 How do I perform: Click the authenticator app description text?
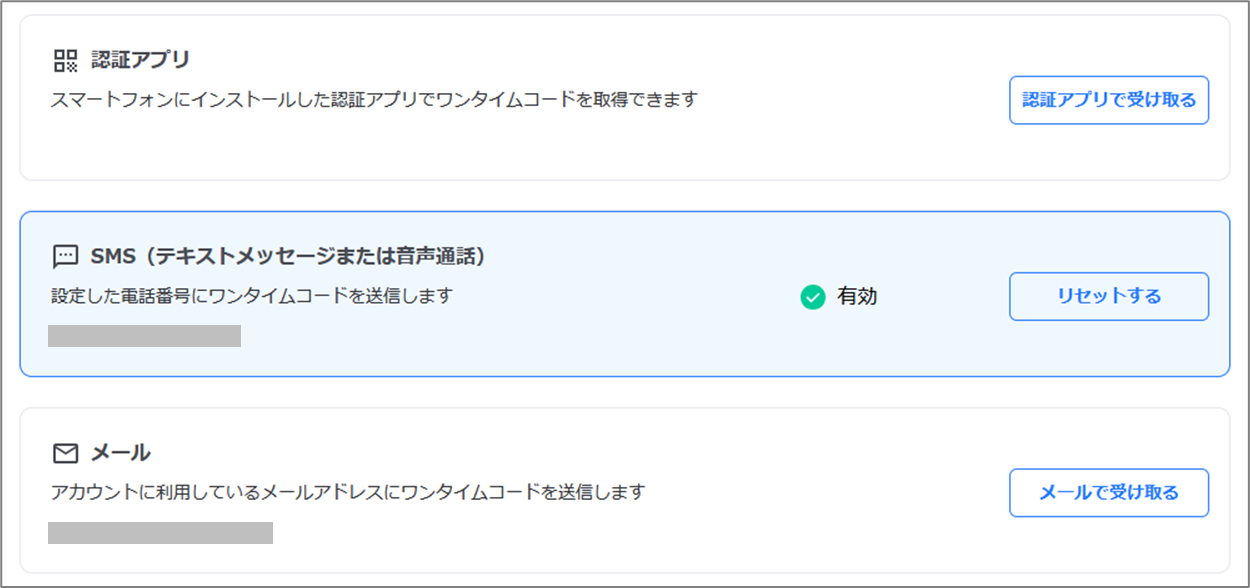point(373,100)
